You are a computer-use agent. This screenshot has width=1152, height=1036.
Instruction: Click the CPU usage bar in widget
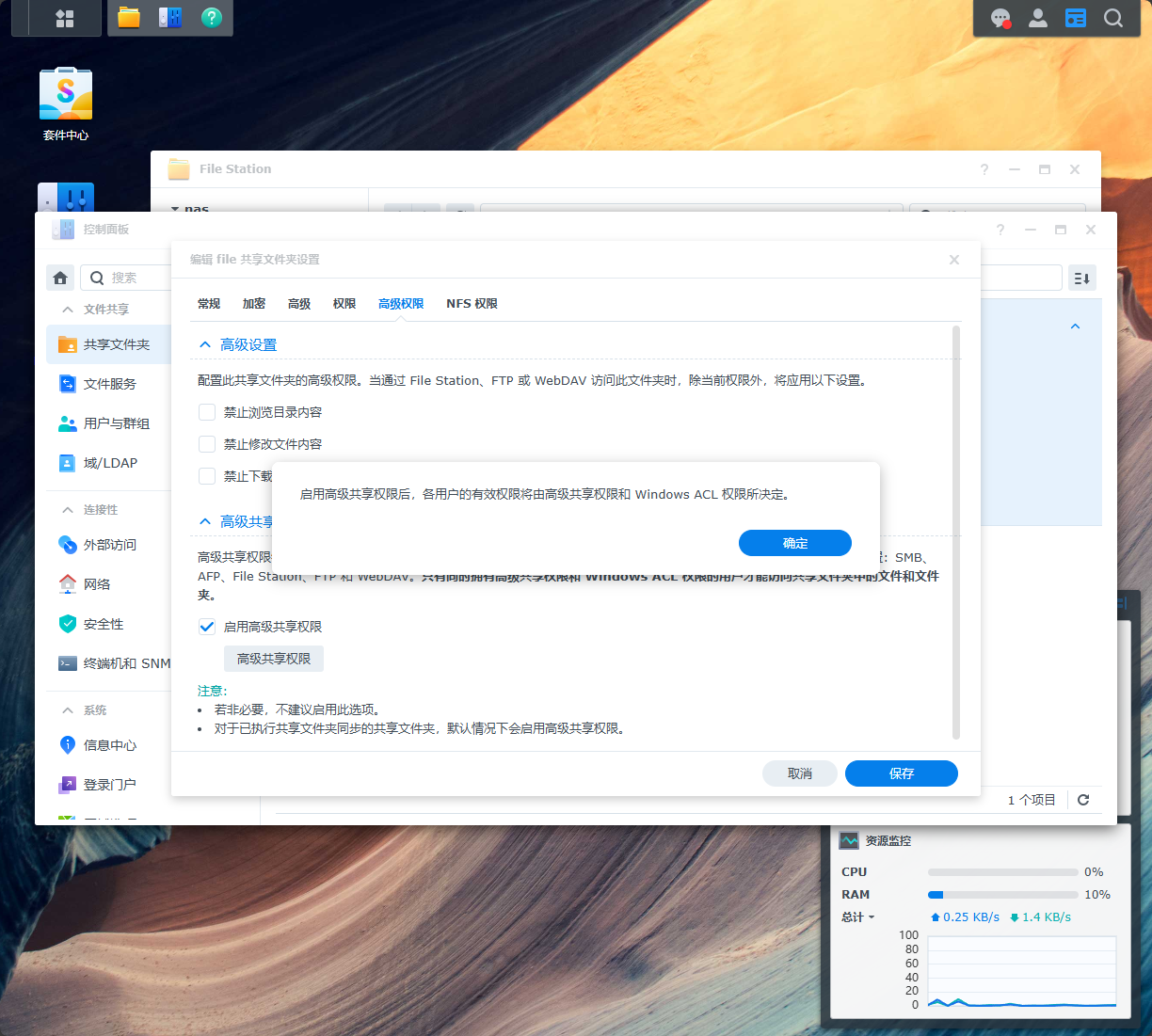tap(1003, 872)
